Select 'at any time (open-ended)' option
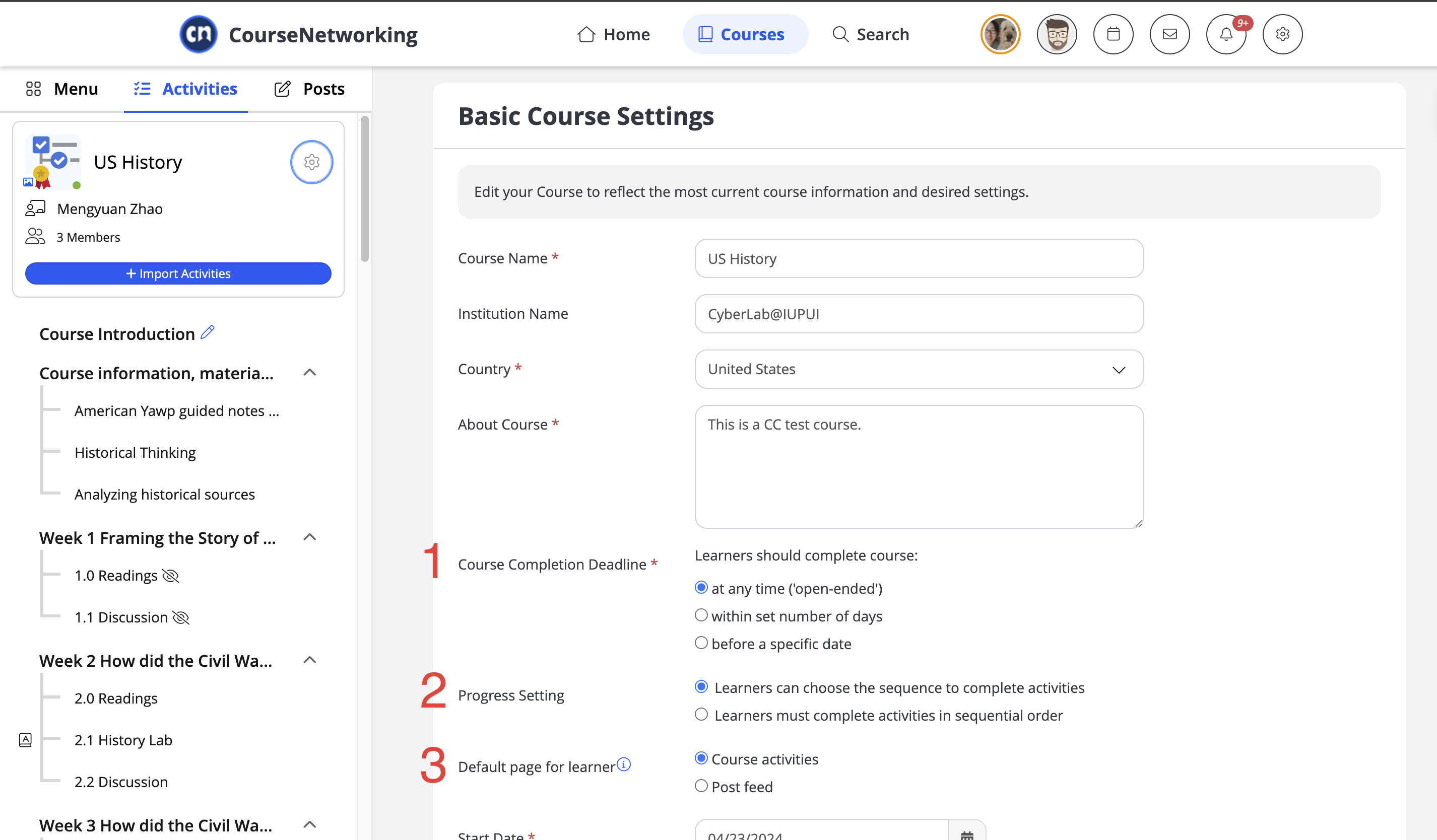This screenshot has height=840, width=1437. tap(701, 588)
